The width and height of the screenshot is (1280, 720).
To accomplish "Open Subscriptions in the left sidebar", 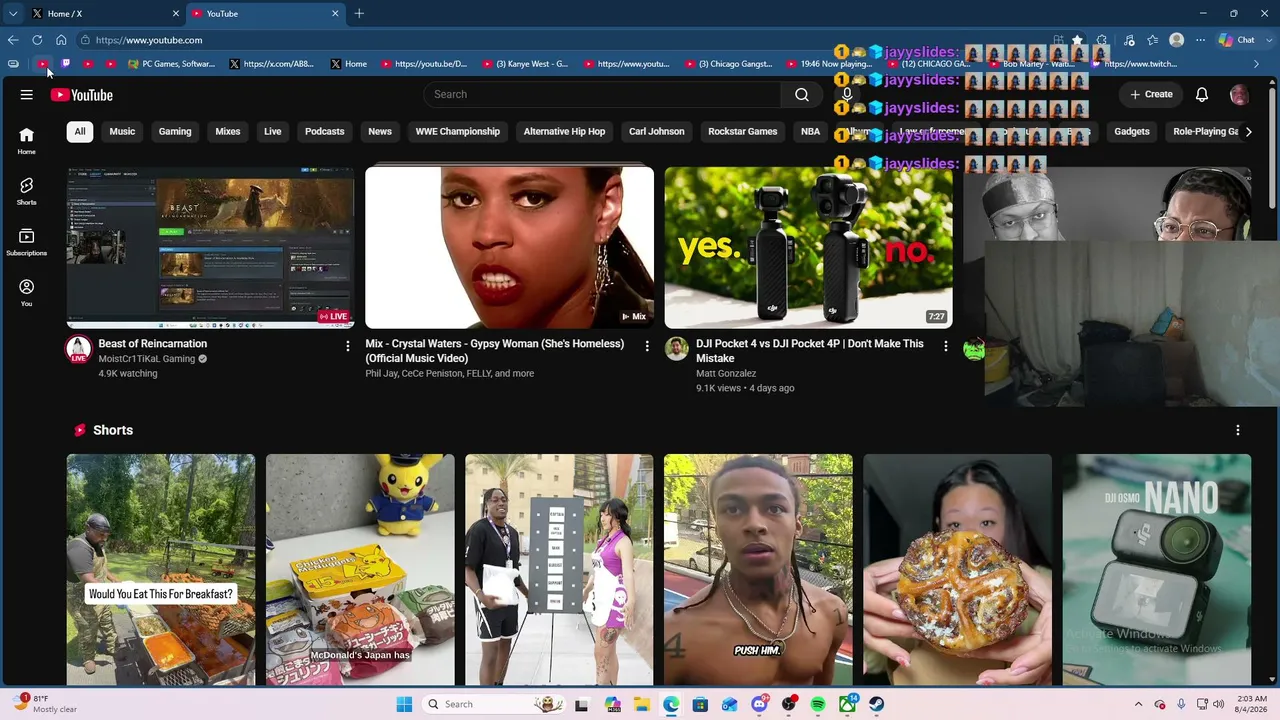I will tap(26, 242).
